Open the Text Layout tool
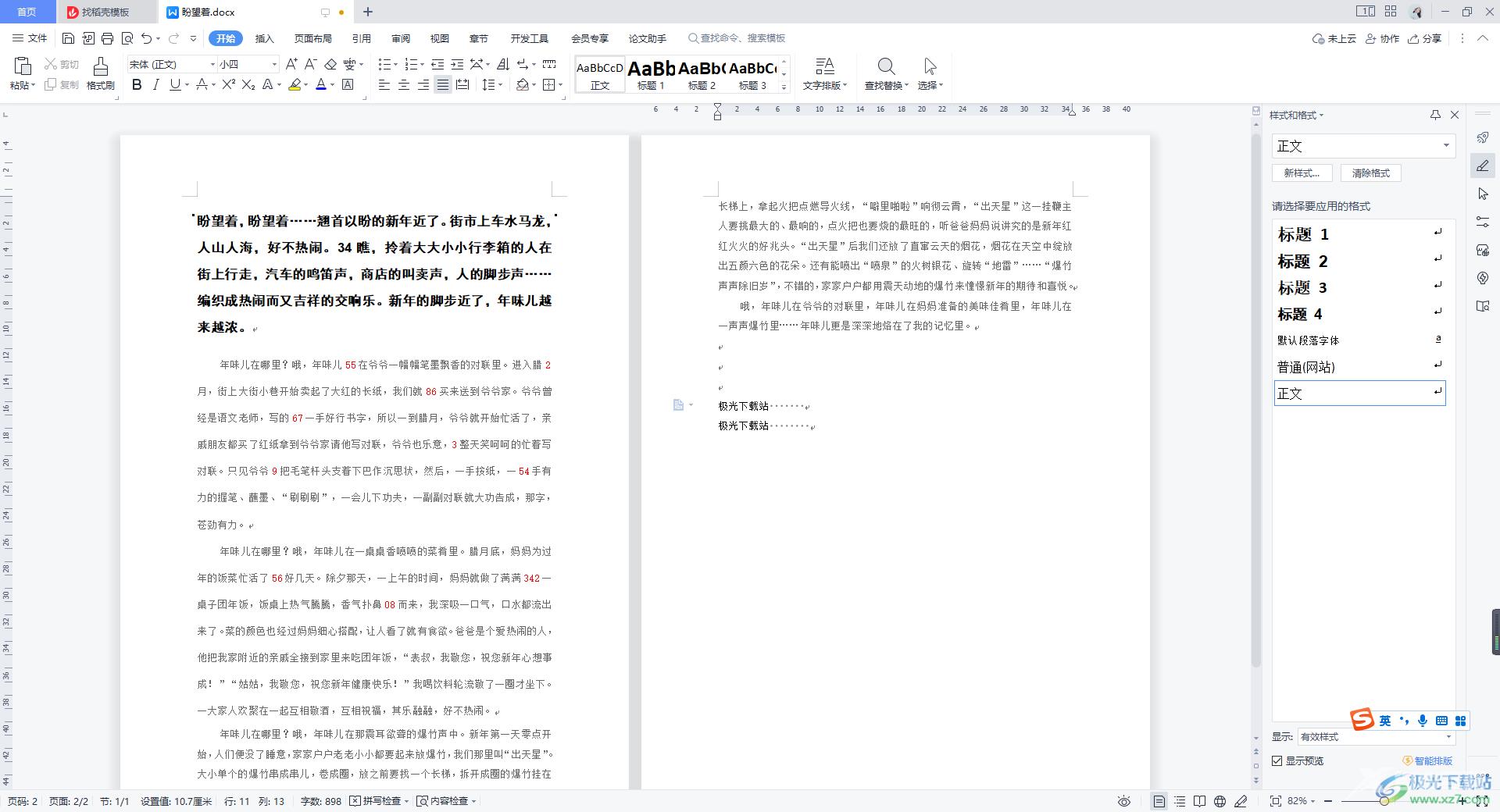The image size is (1500, 812). click(x=825, y=74)
